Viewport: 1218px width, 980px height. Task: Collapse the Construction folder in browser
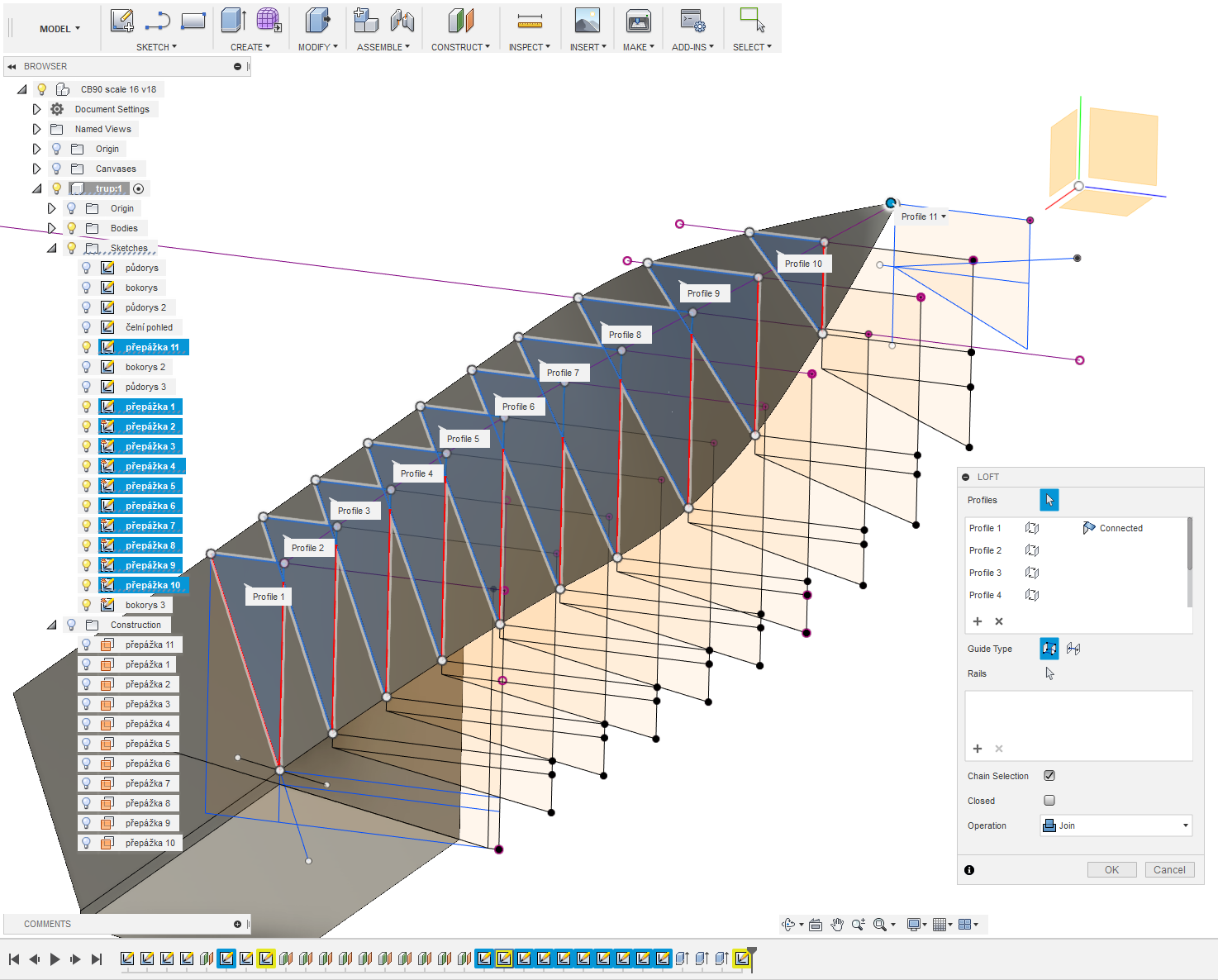tap(52, 625)
